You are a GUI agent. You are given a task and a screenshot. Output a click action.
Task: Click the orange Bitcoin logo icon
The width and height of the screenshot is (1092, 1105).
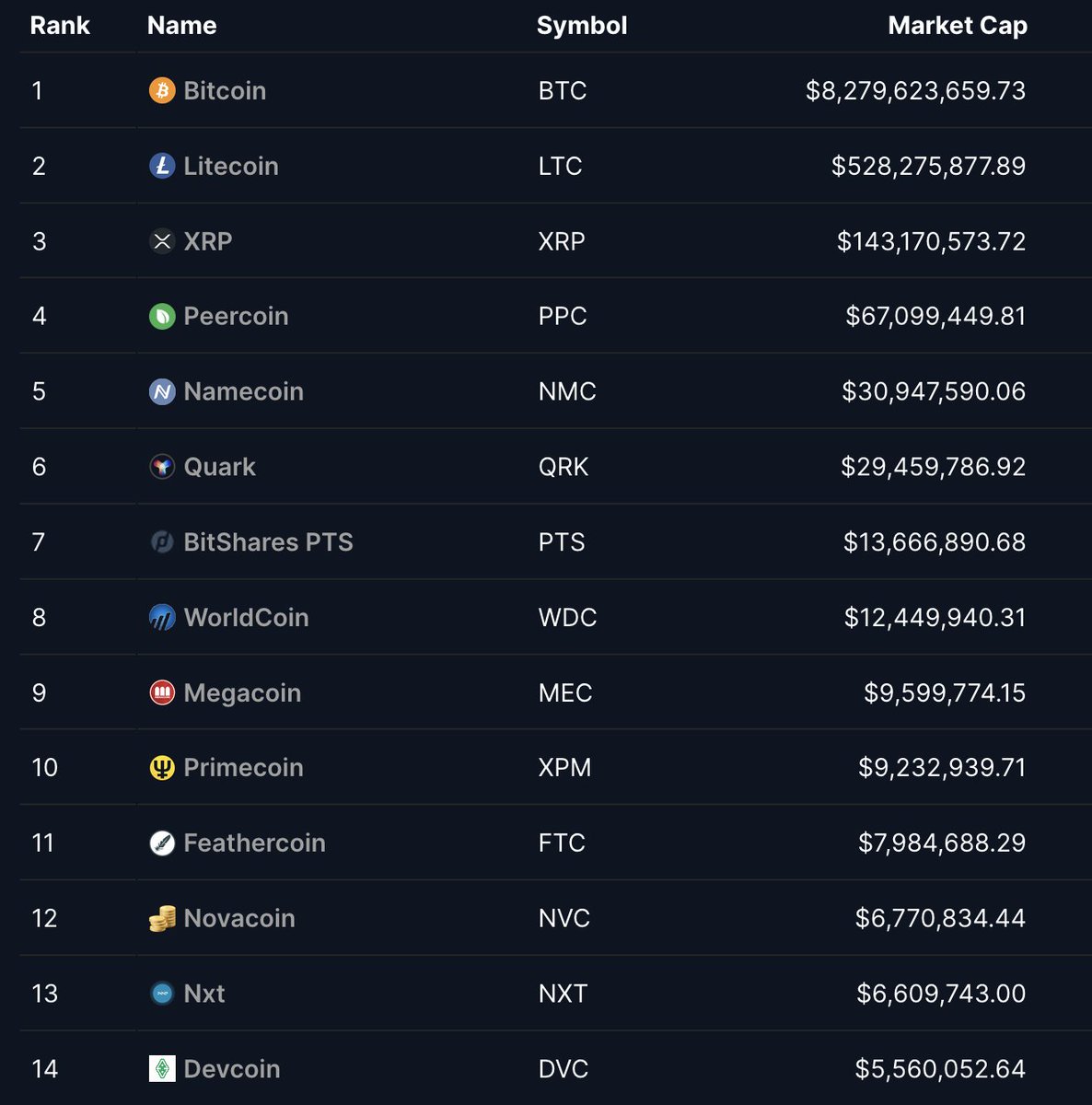click(162, 90)
